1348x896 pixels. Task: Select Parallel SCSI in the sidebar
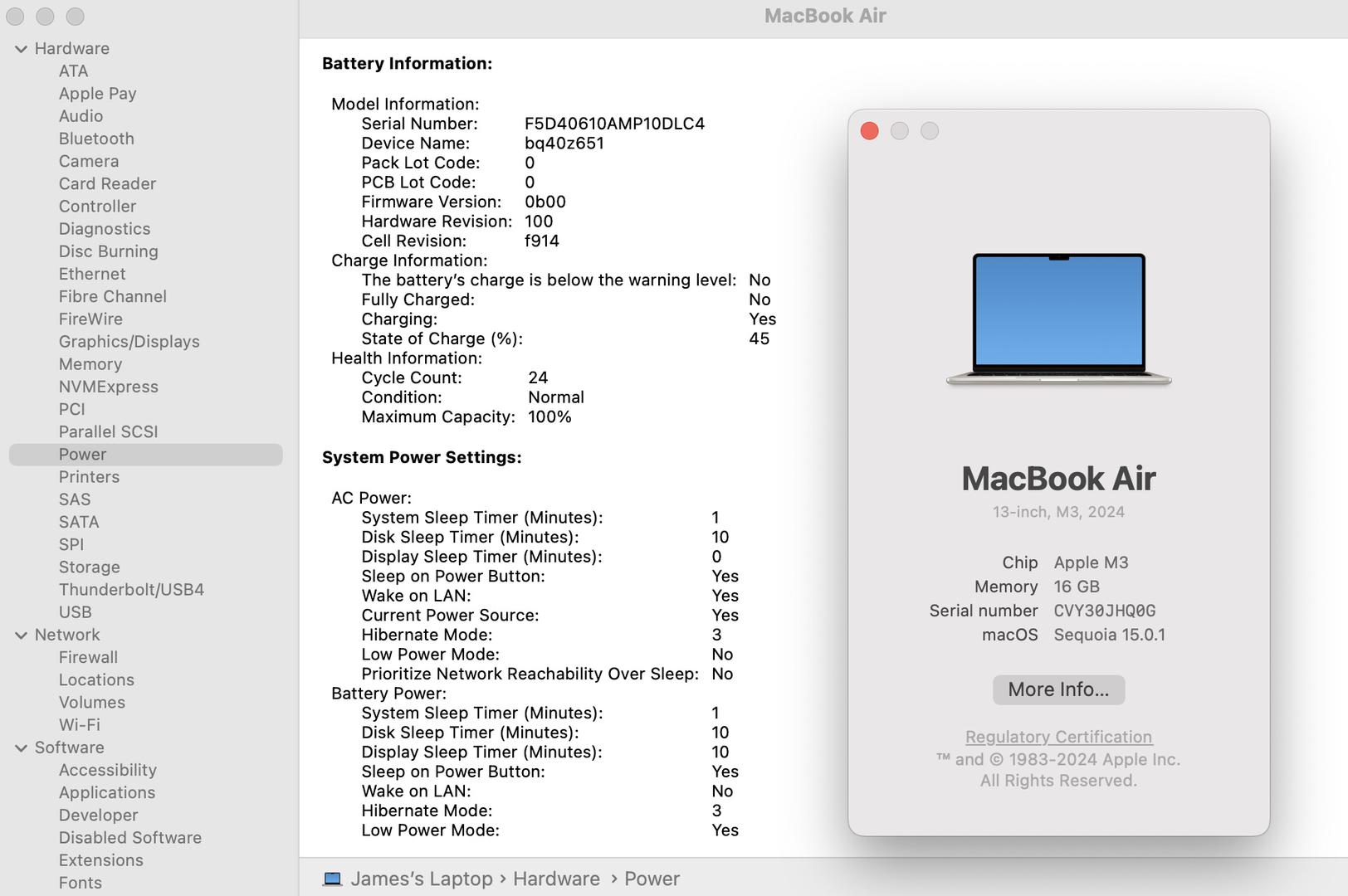(x=108, y=431)
